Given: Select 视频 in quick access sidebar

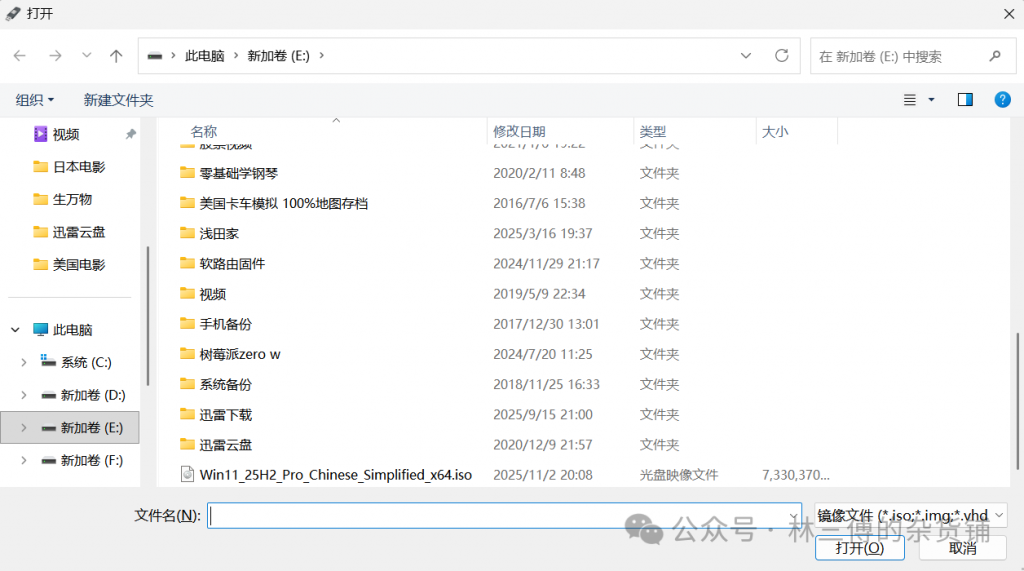Looking at the screenshot, I should (x=65, y=134).
